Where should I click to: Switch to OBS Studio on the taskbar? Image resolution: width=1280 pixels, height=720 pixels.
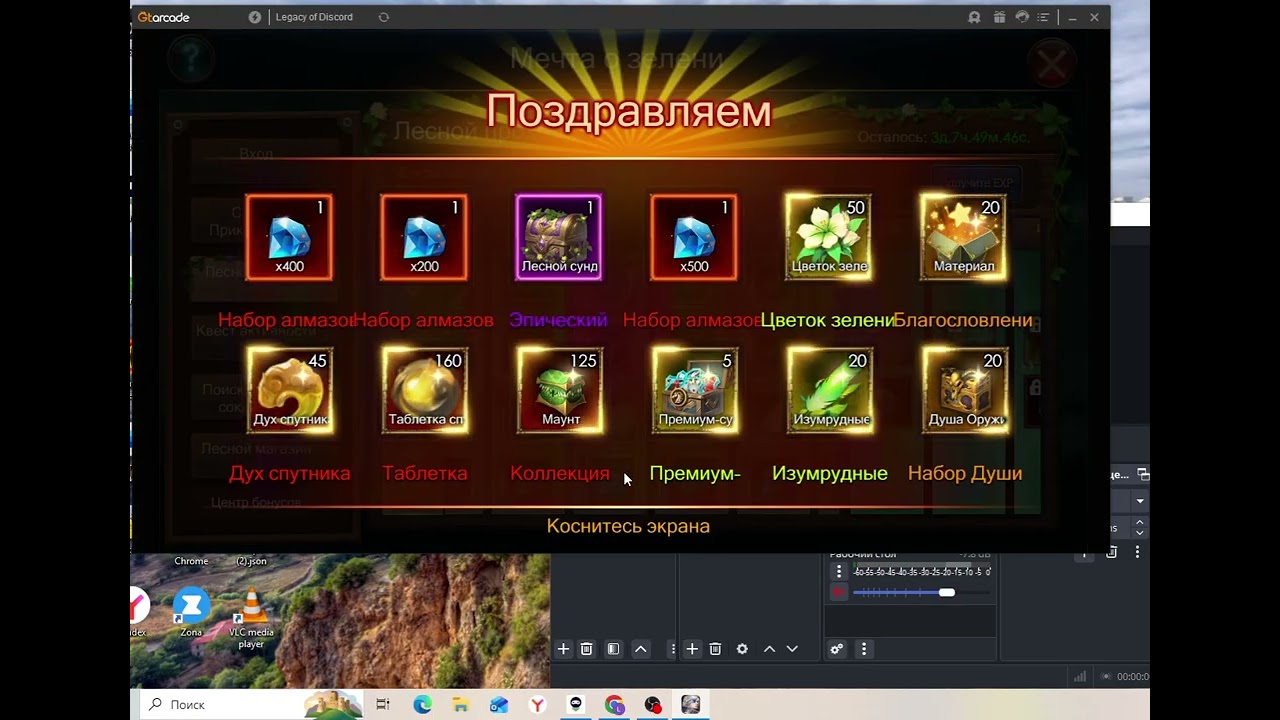[x=653, y=705]
